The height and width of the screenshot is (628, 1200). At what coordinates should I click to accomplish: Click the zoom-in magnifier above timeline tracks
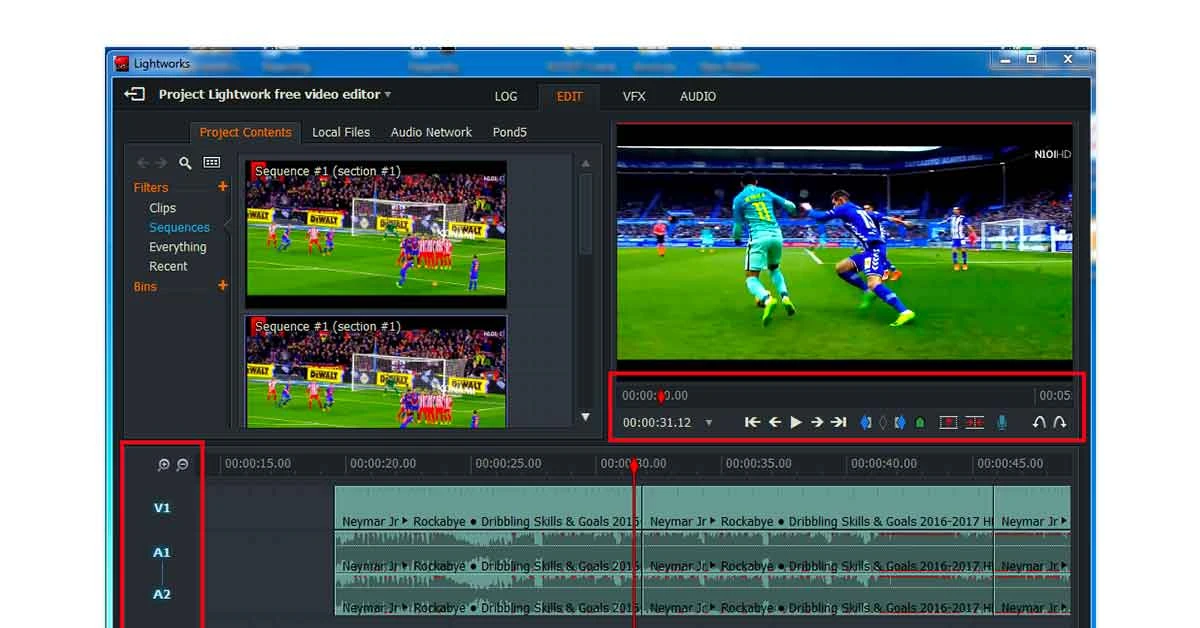pyautogui.click(x=162, y=464)
